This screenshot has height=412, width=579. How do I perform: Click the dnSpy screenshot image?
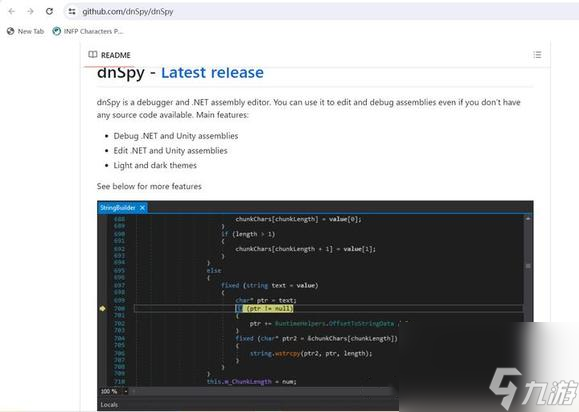click(315, 306)
